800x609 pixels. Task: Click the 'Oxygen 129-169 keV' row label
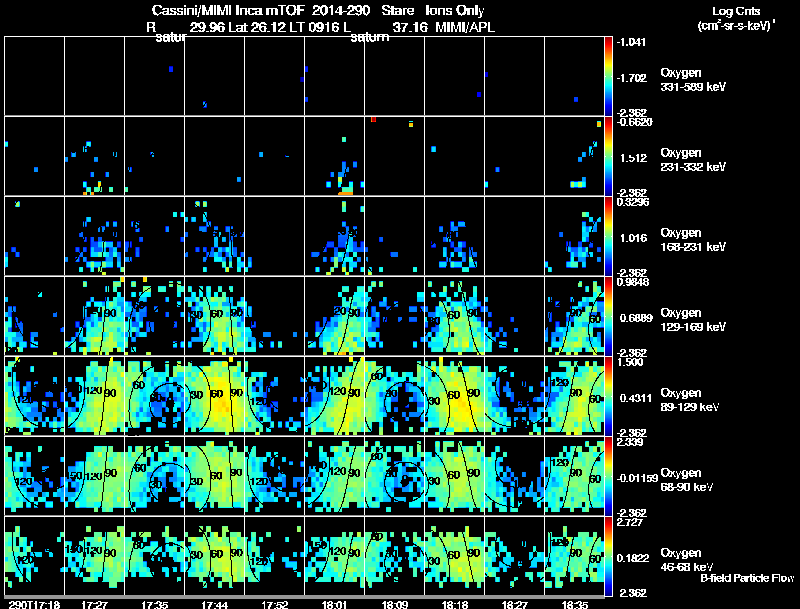pos(692,320)
